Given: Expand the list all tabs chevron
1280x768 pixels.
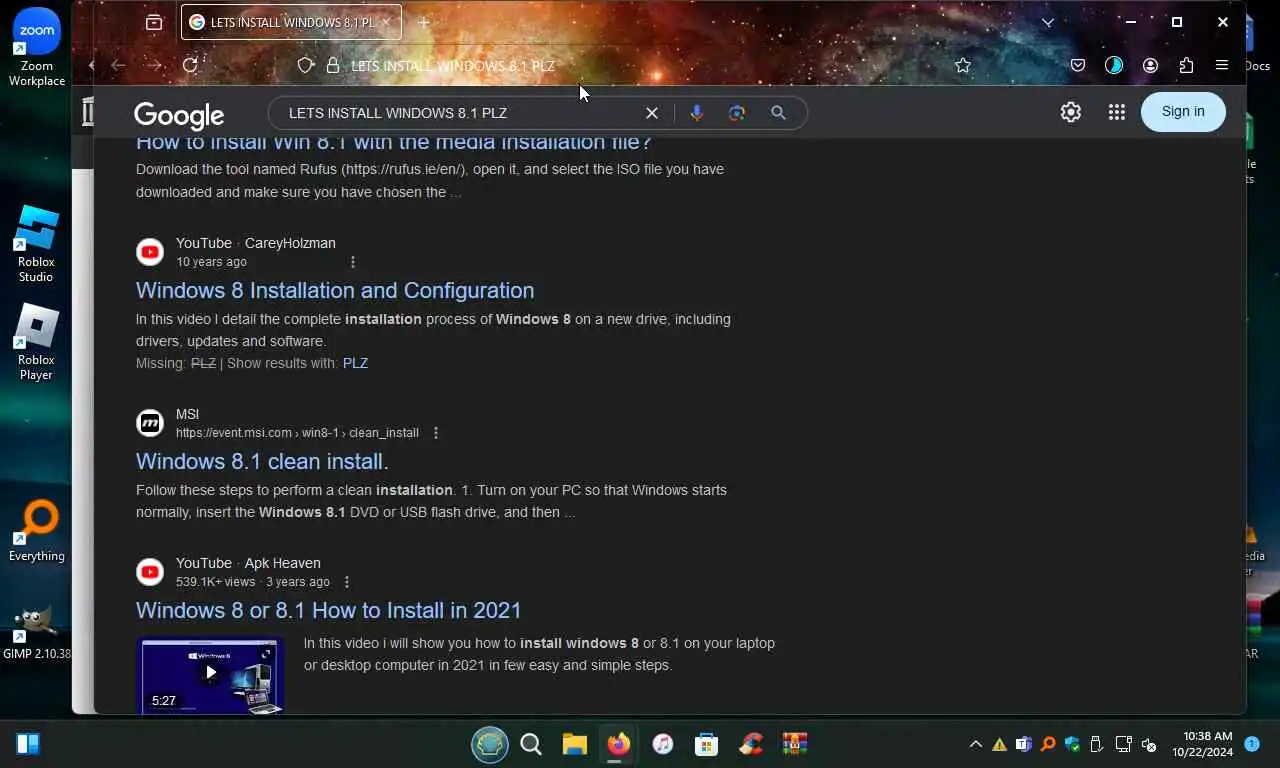Looking at the screenshot, I should click(1048, 22).
